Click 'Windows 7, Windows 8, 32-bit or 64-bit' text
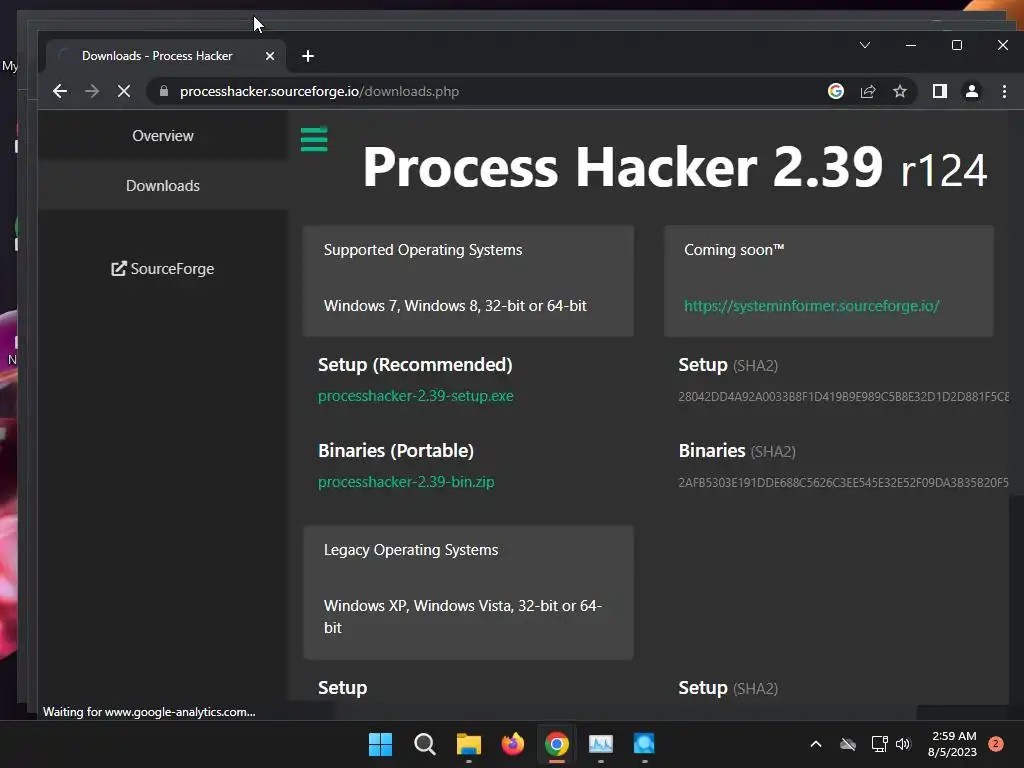Screen dimensions: 1024x768 (x=455, y=306)
